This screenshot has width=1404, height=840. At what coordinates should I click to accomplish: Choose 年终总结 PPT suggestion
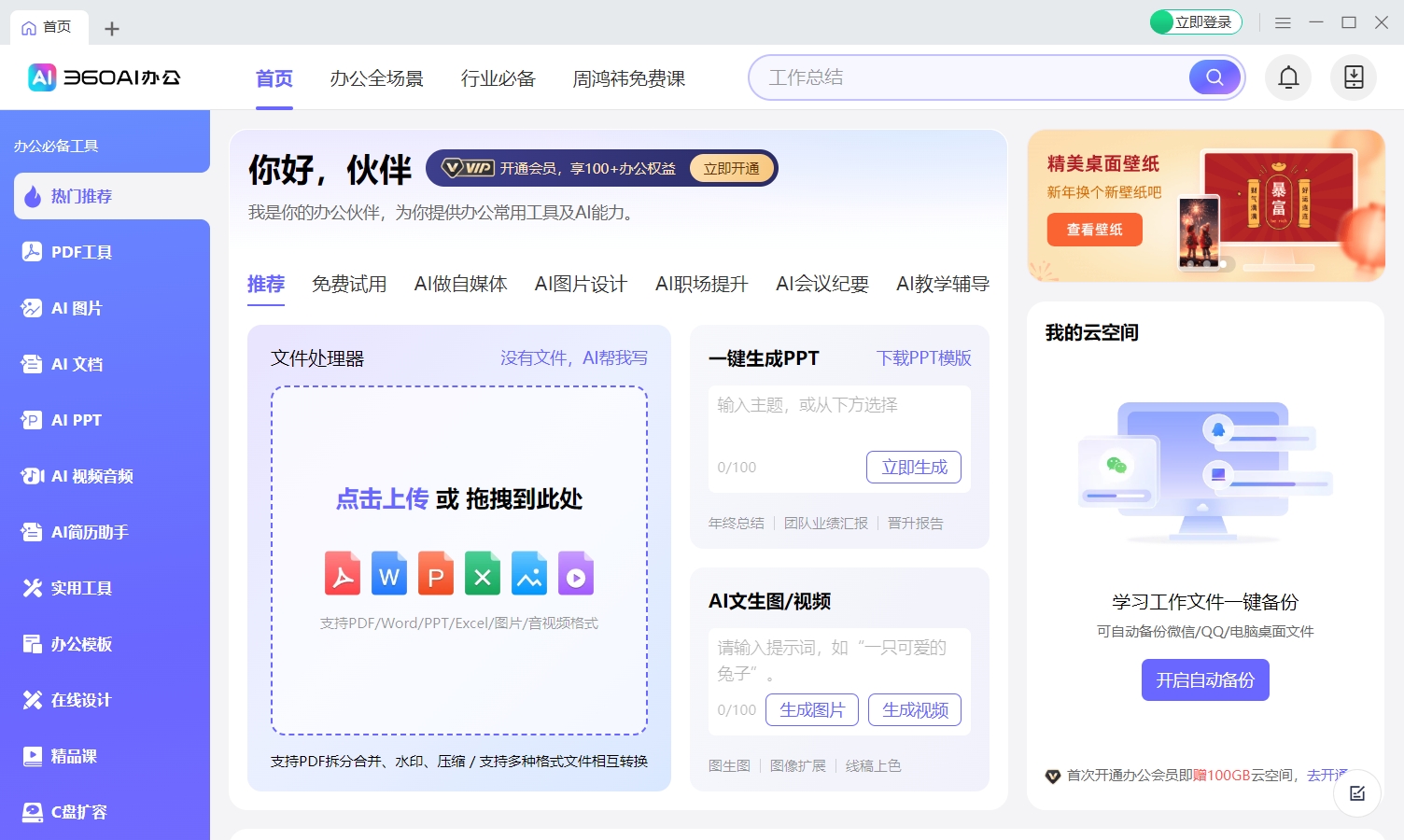click(737, 524)
